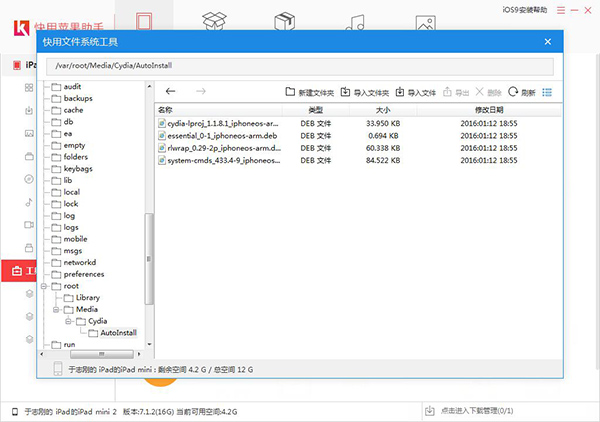600x422 pixels.
Task: Open the apps box tab in main window
Action: point(214,21)
